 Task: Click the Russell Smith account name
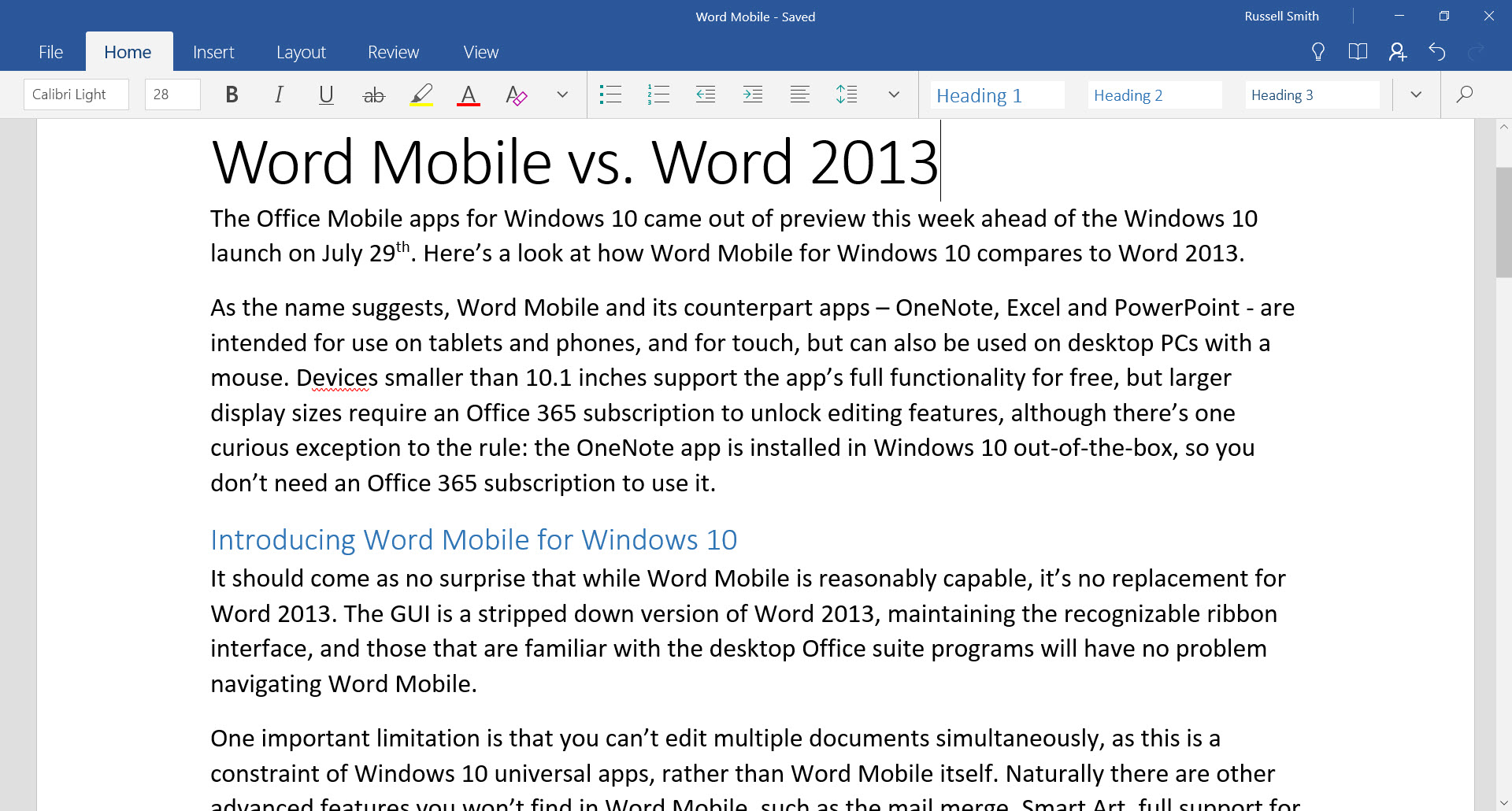click(x=1281, y=16)
